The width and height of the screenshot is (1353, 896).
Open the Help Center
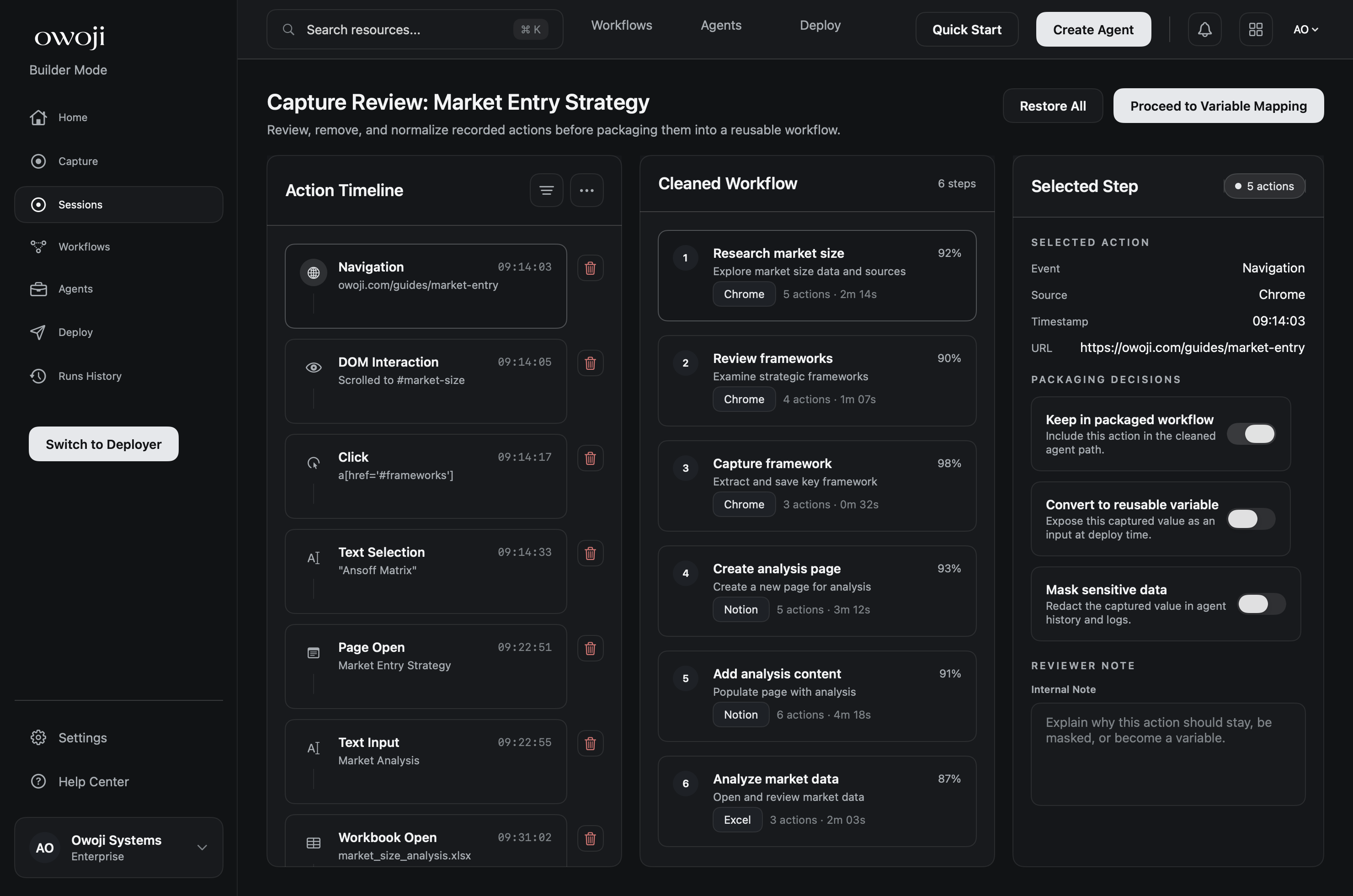point(93,781)
